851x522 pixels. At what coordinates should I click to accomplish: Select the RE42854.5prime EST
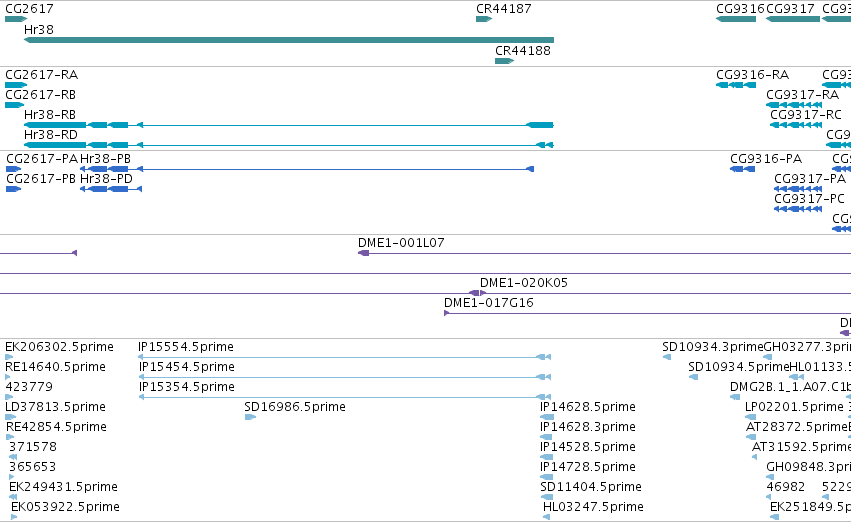[10, 437]
